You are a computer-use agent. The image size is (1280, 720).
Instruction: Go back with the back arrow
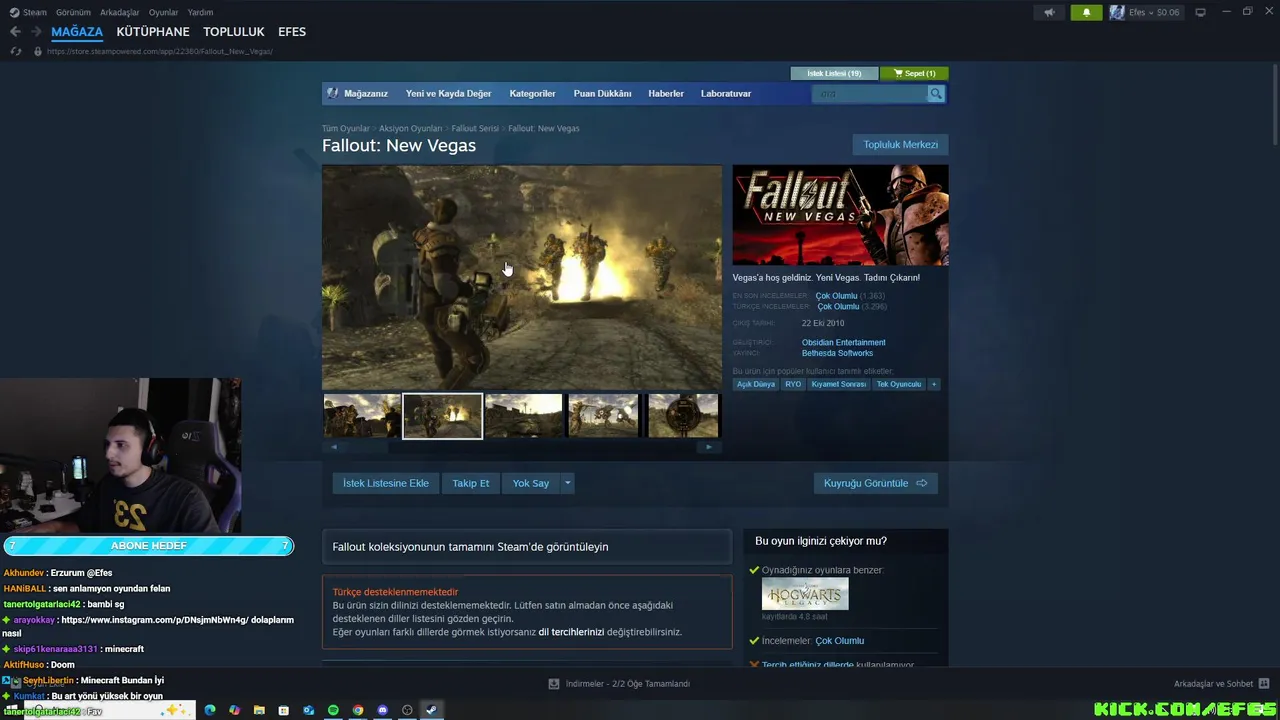pyautogui.click(x=15, y=32)
